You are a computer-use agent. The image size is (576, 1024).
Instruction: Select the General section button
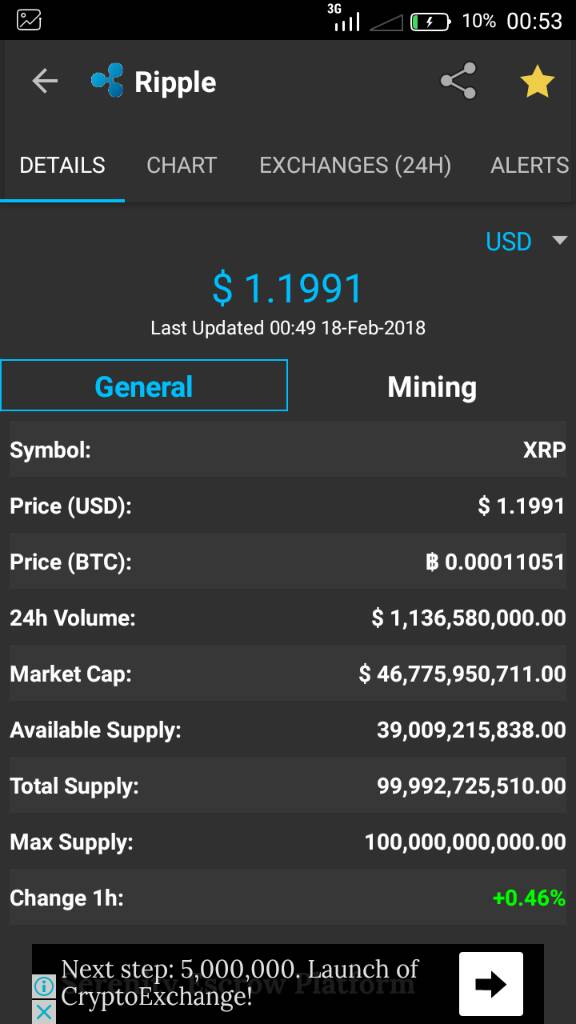point(144,385)
